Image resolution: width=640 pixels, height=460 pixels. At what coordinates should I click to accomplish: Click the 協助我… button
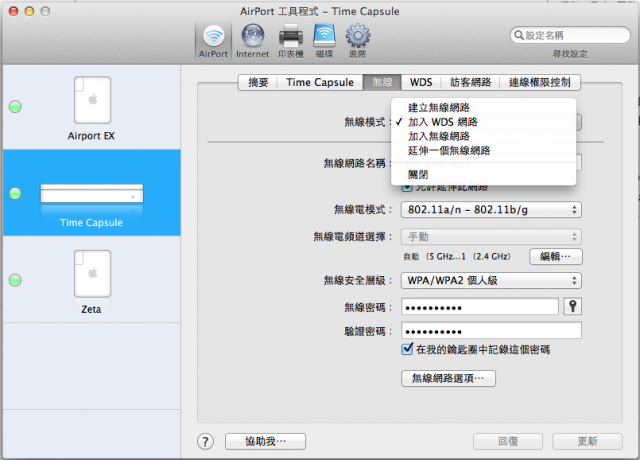265,441
